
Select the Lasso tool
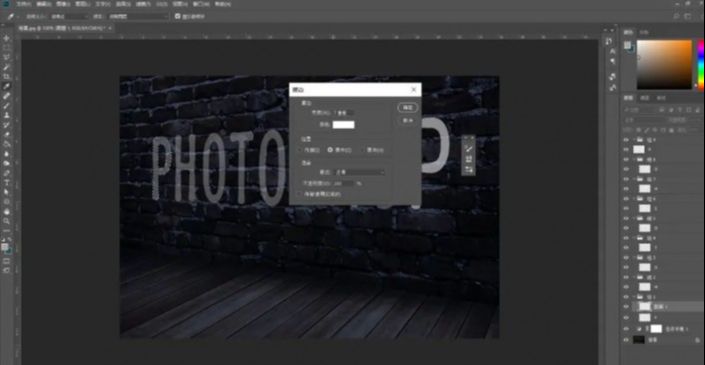(6, 58)
